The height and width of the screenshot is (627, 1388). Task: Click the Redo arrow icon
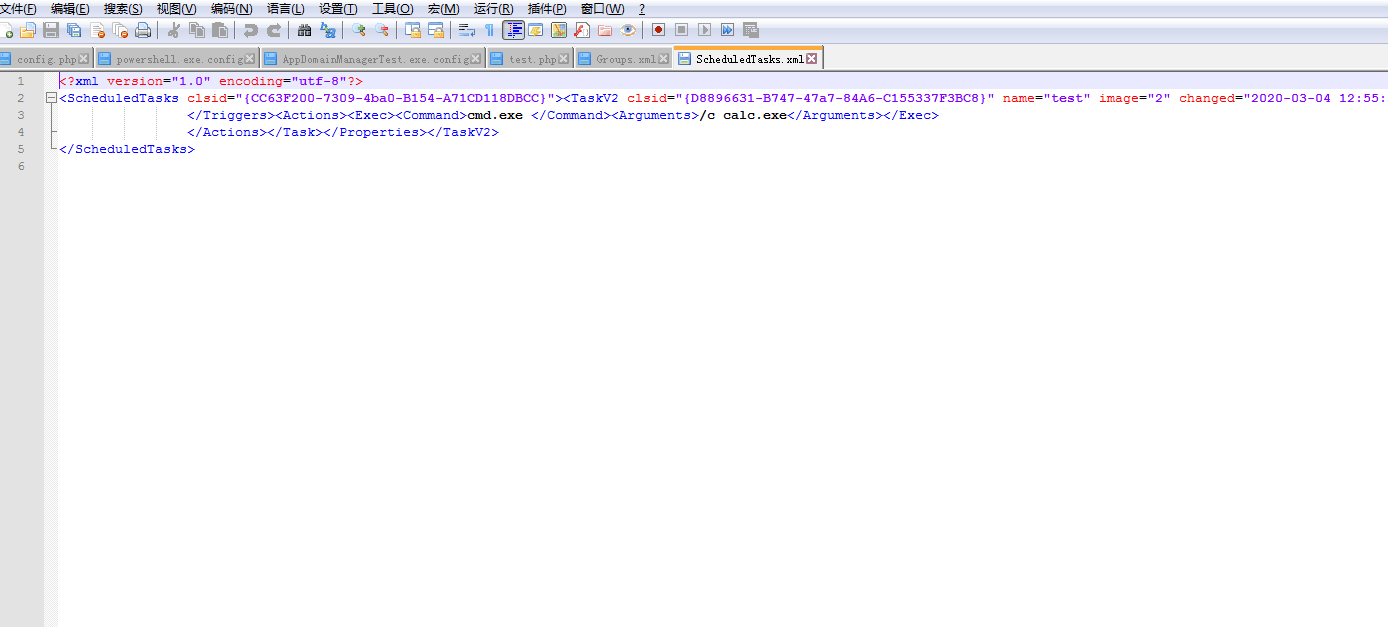point(274,30)
